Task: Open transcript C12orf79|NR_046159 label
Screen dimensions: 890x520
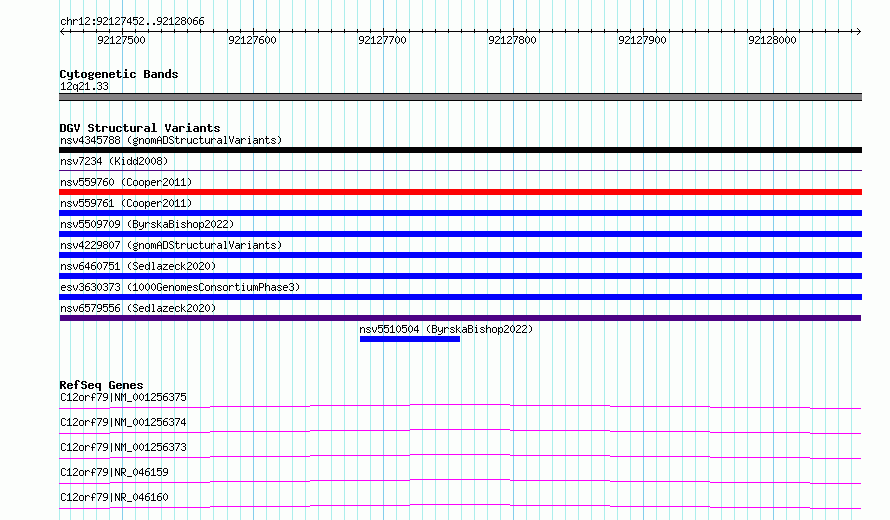Action: click(114, 472)
